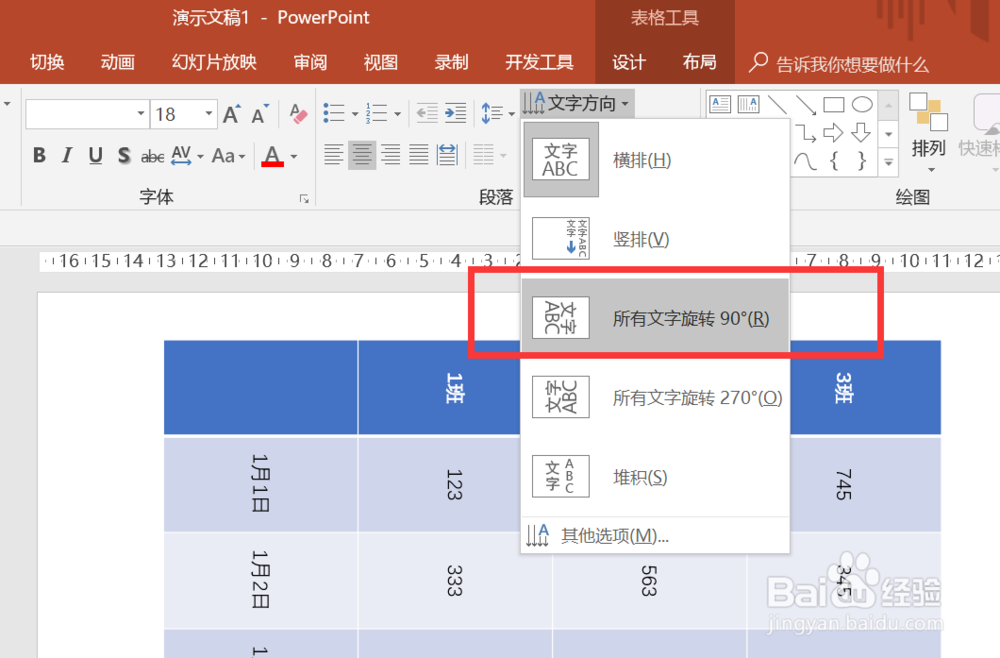Decrease font size with small A icon
Viewport: 1000px width, 658px height.
coord(259,115)
